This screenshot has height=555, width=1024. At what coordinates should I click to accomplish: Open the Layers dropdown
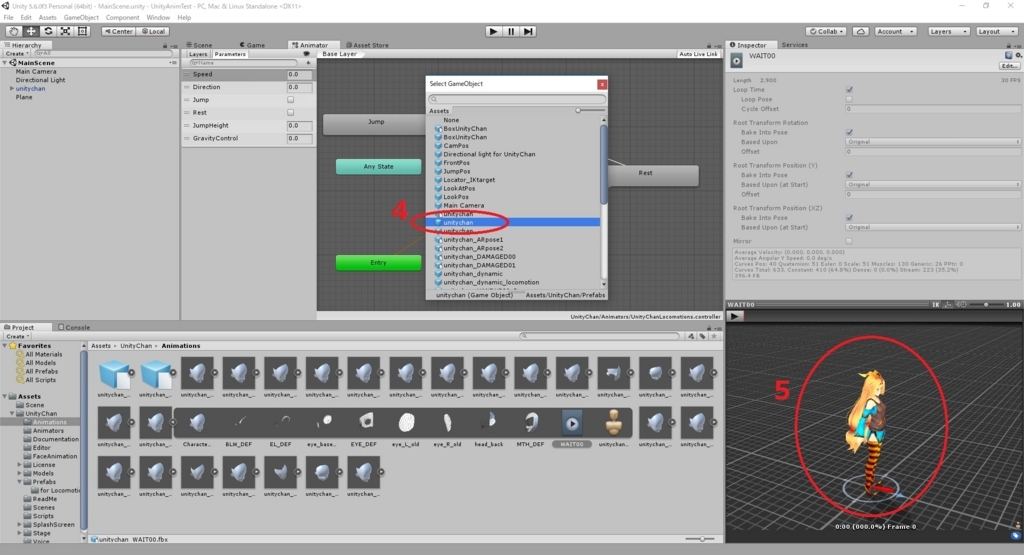pos(948,31)
